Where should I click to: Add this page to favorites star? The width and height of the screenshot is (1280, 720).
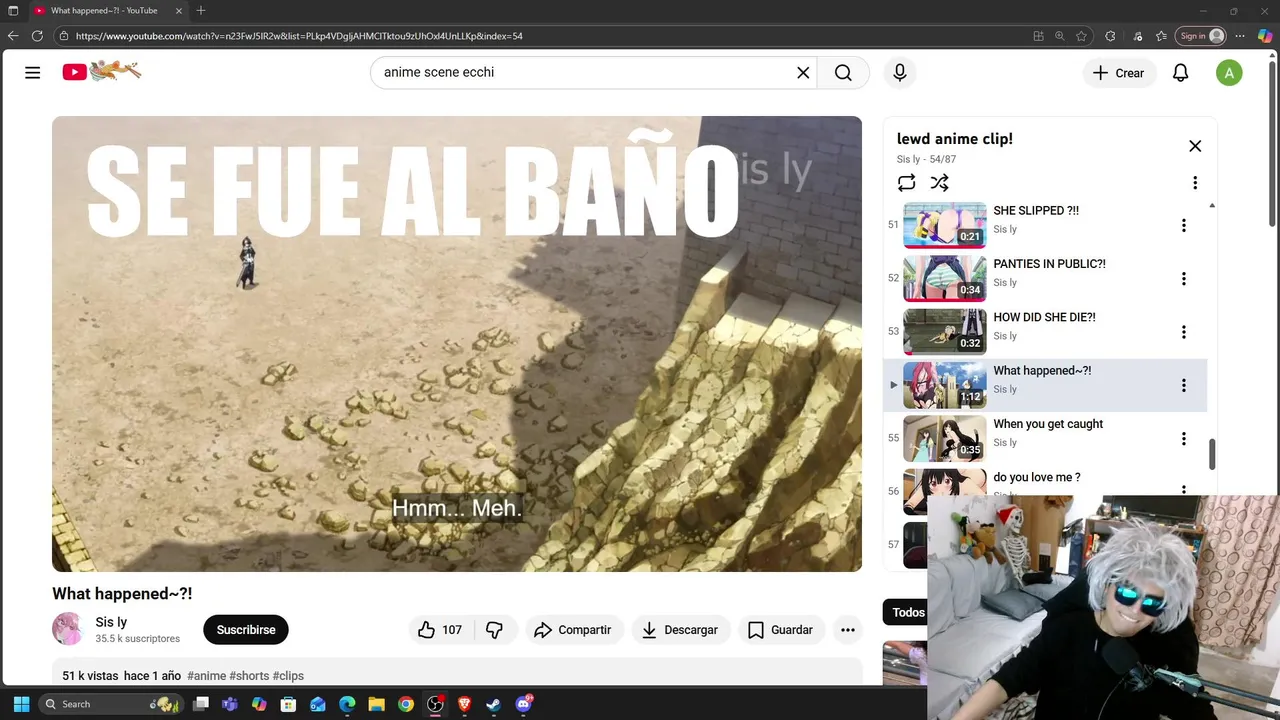click(x=1081, y=36)
